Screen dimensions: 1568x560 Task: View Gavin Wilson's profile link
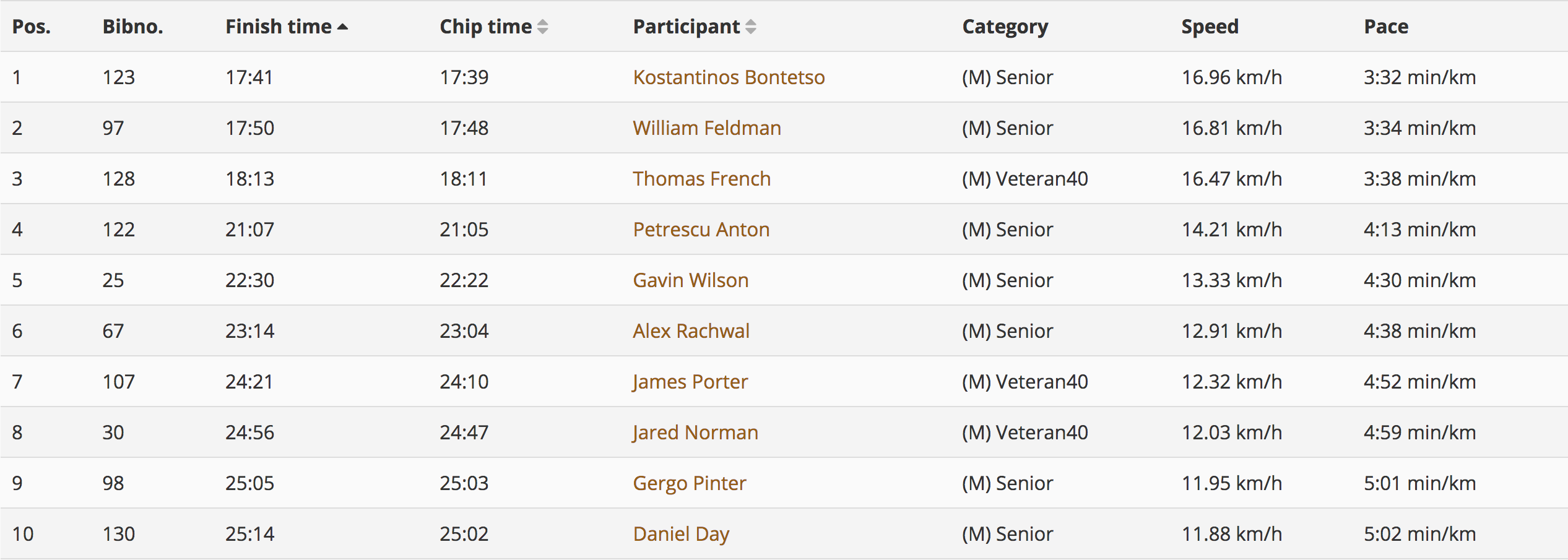(691, 280)
